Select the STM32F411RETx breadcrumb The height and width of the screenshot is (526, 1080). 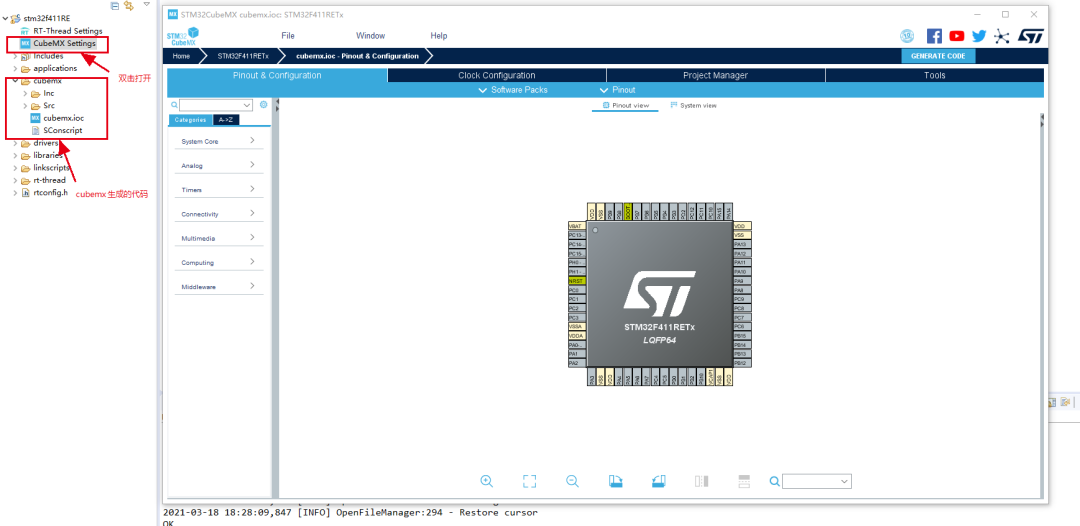point(243,56)
